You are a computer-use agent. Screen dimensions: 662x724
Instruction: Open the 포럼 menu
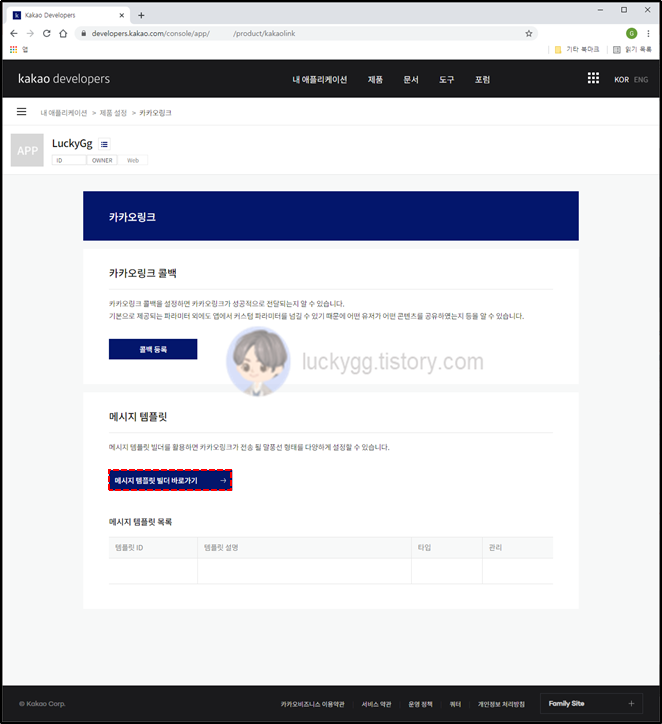click(482, 79)
